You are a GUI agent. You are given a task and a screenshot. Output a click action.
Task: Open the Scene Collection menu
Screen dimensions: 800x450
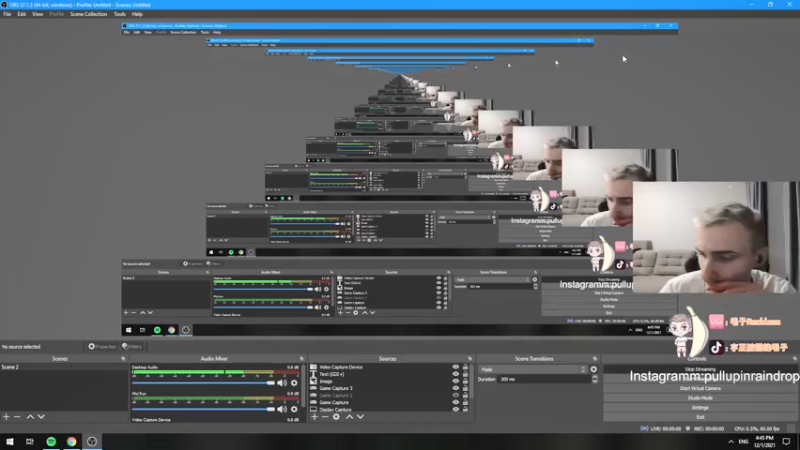pyautogui.click(x=88, y=14)
